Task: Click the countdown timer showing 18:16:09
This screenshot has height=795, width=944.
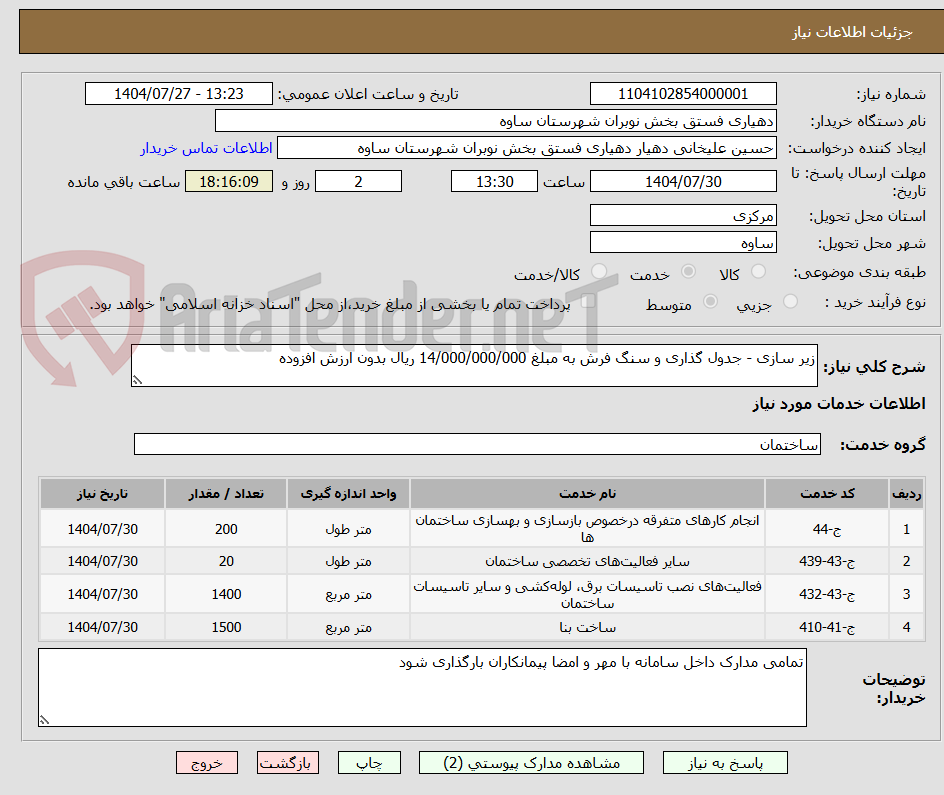Action: [x=228, y=181]
